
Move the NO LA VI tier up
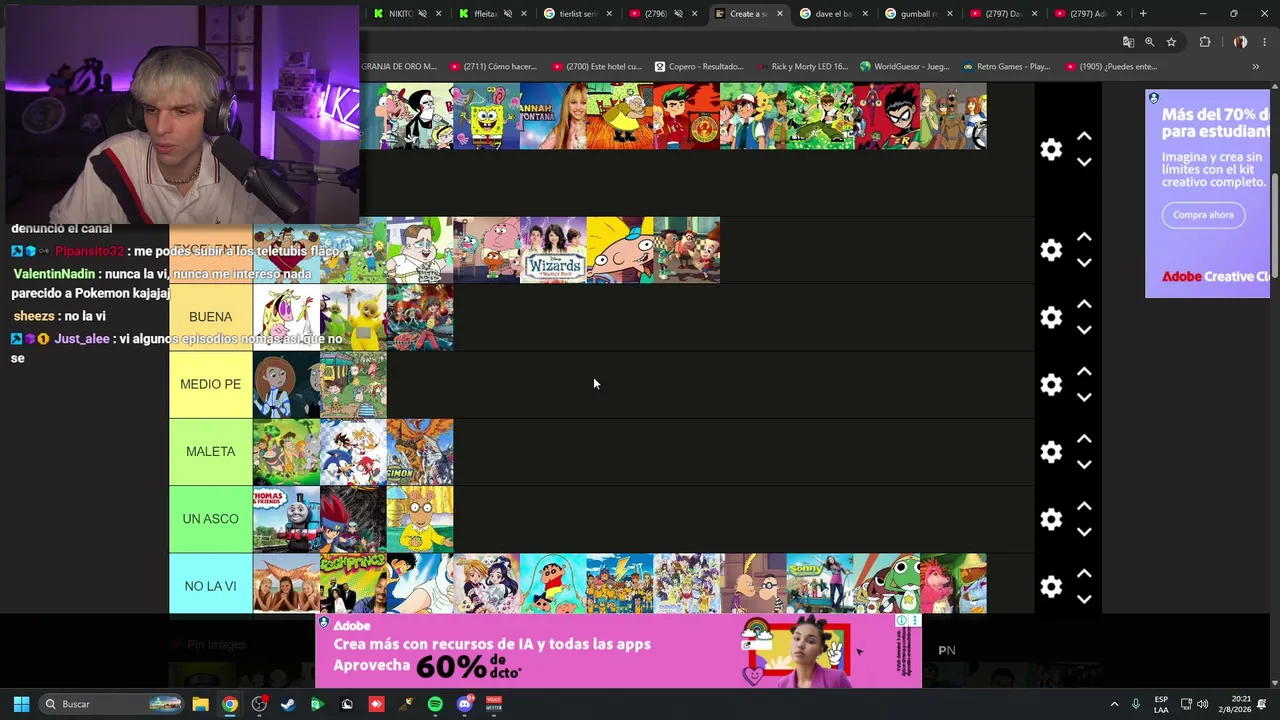tap(1084, 574)
